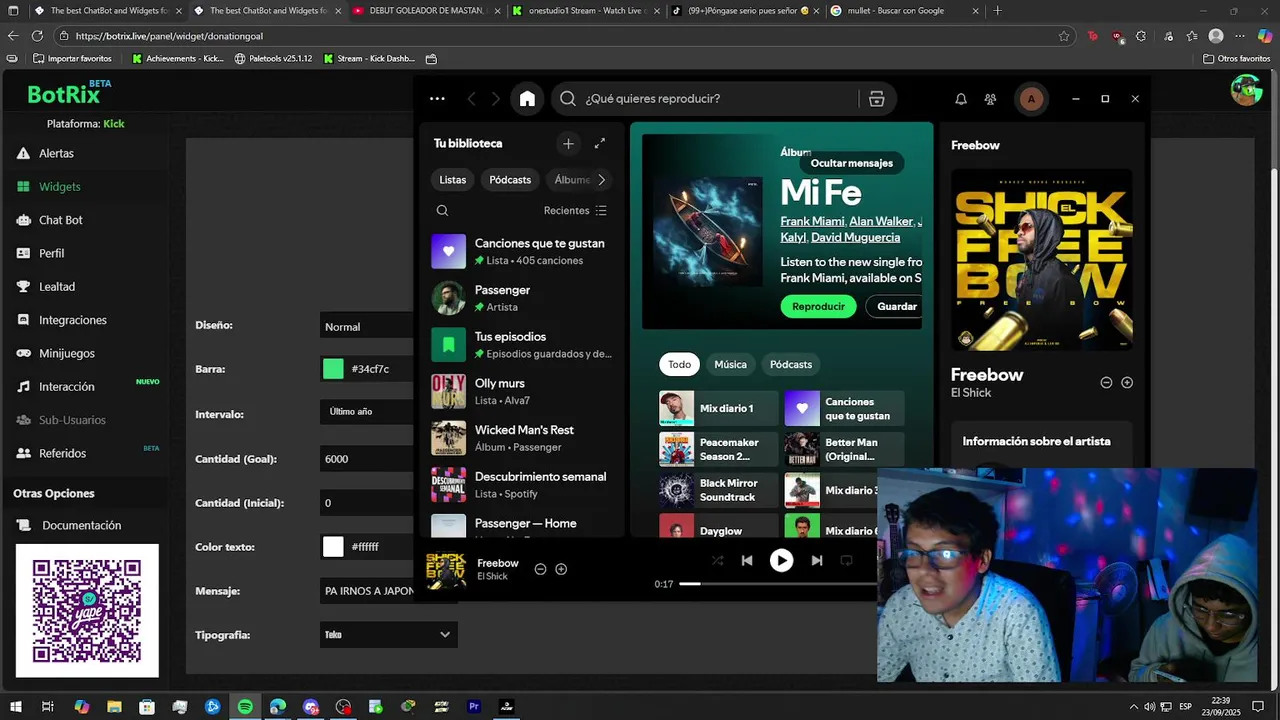Open Mix diario 1 card
The width and height of the screenshot is (1280, 720).
[x=718, y=408]
